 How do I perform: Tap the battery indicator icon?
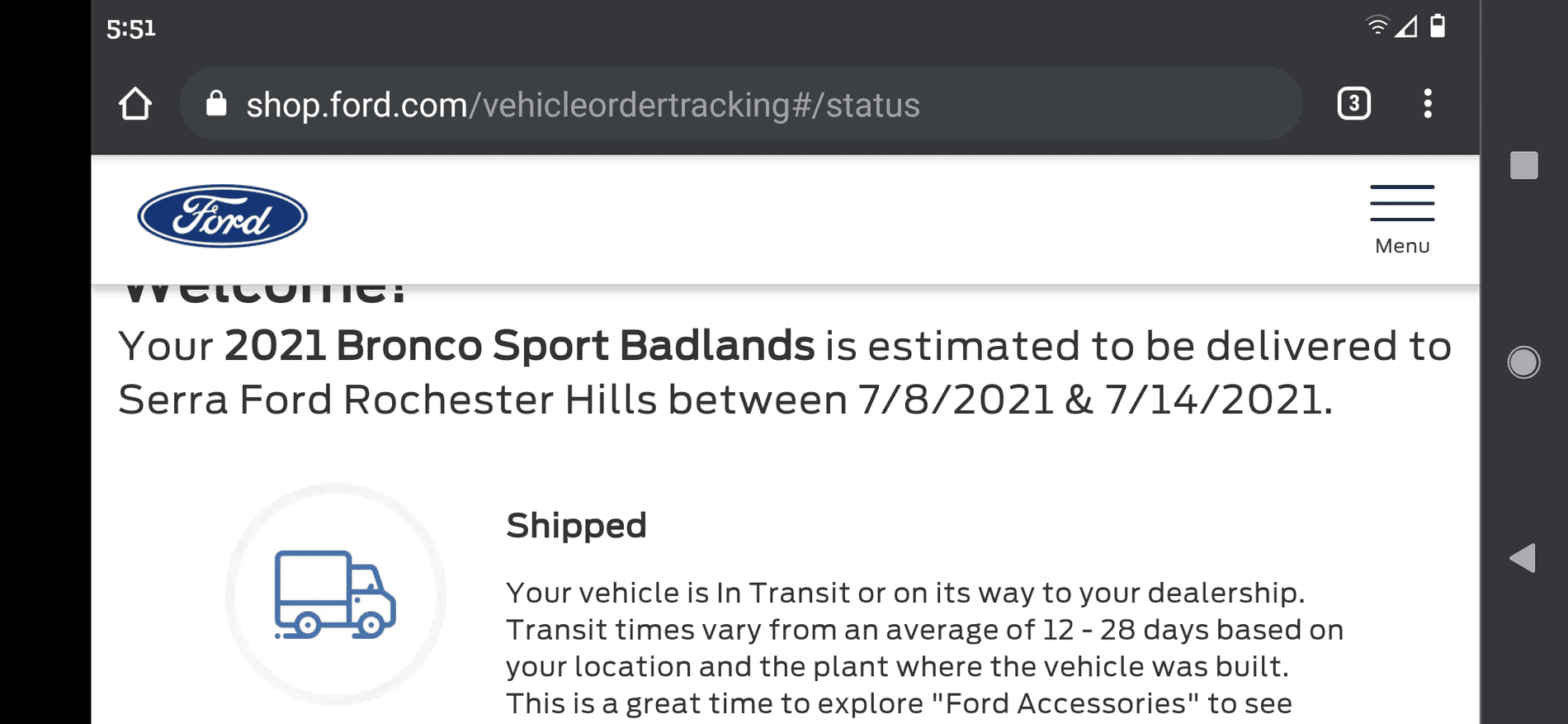pyautogui.click(x=1438, y=26)
